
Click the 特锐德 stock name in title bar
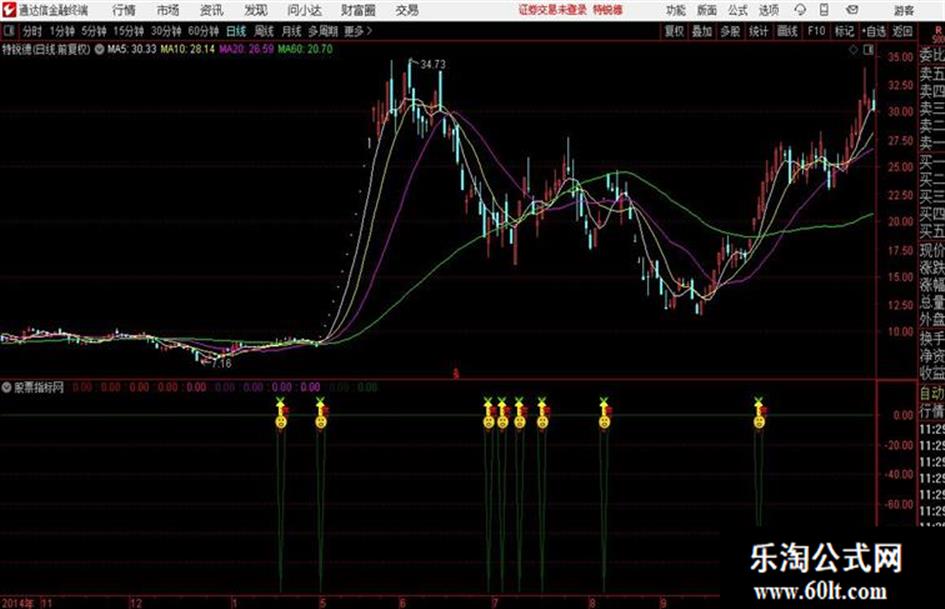tap(608, 10)
